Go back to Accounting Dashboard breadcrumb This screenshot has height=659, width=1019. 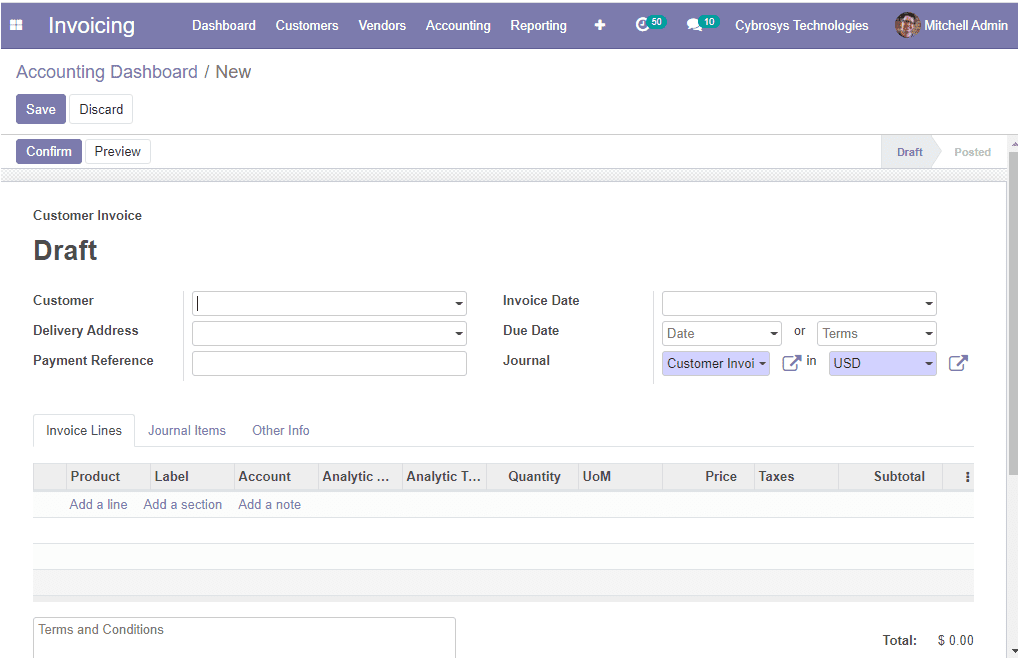[x=107, y=71]
